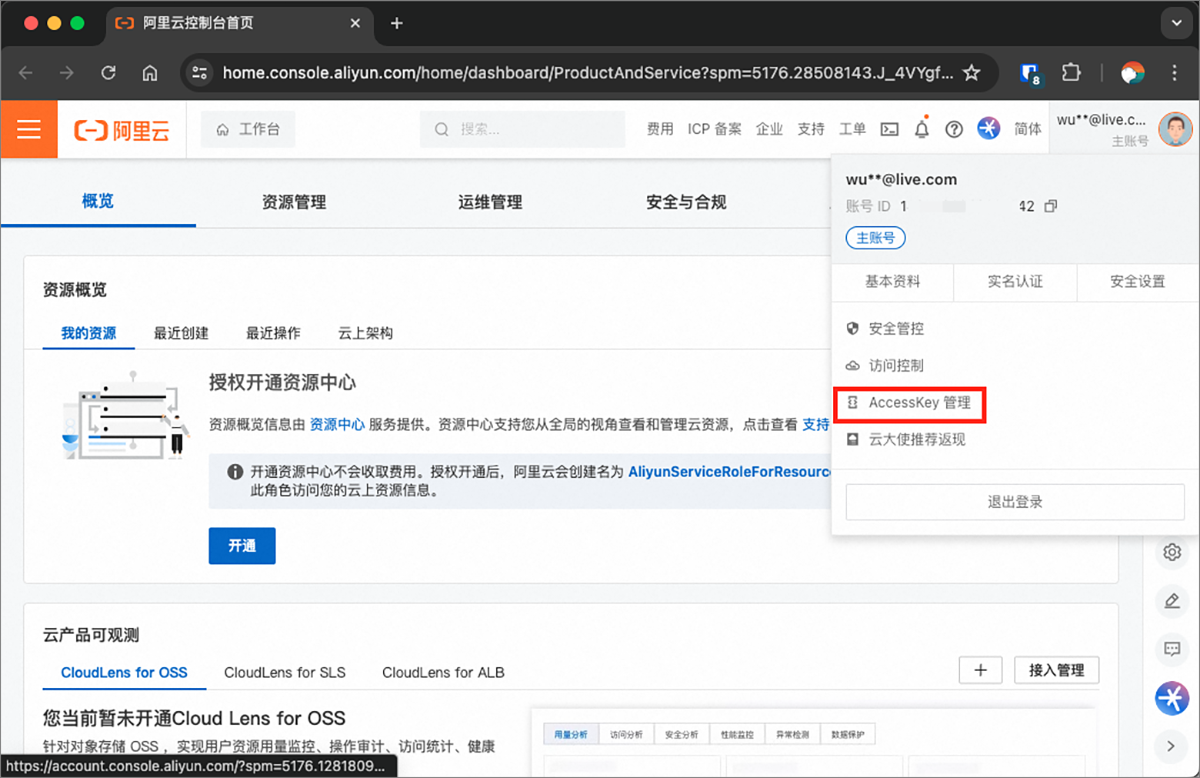
Task: Expand the right sidebar chevron arrow
Action: 1172,745
